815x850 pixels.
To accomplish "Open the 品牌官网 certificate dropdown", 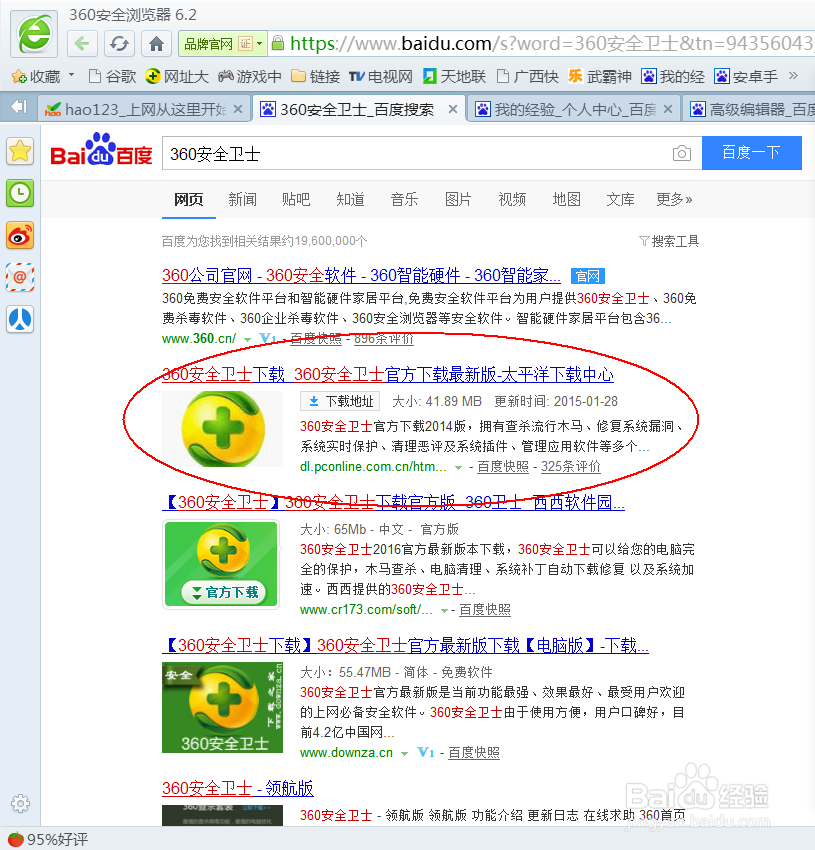I will [x=222, y=44].
